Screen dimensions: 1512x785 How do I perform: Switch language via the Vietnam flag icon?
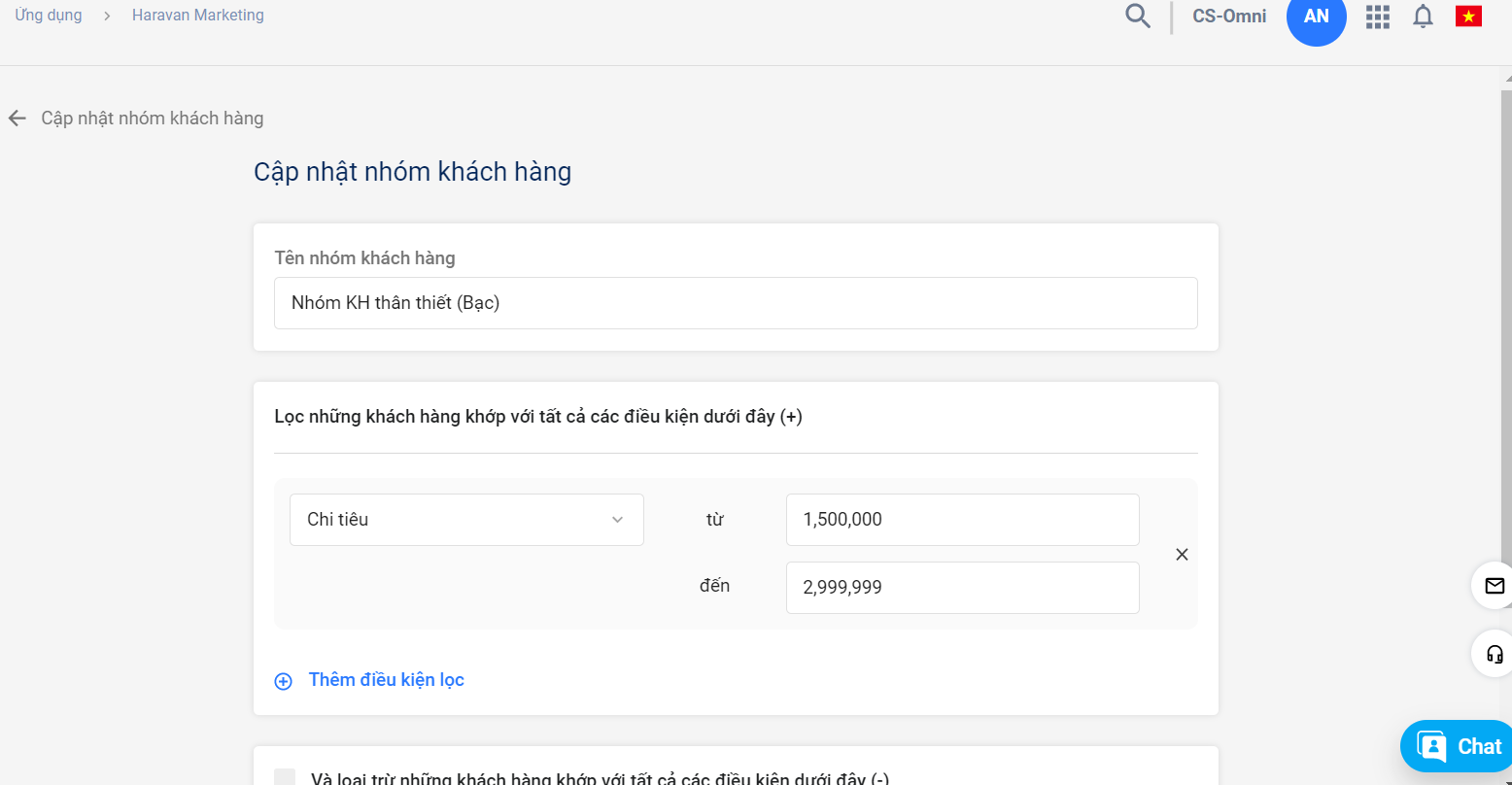click(x=1468, y=16)
